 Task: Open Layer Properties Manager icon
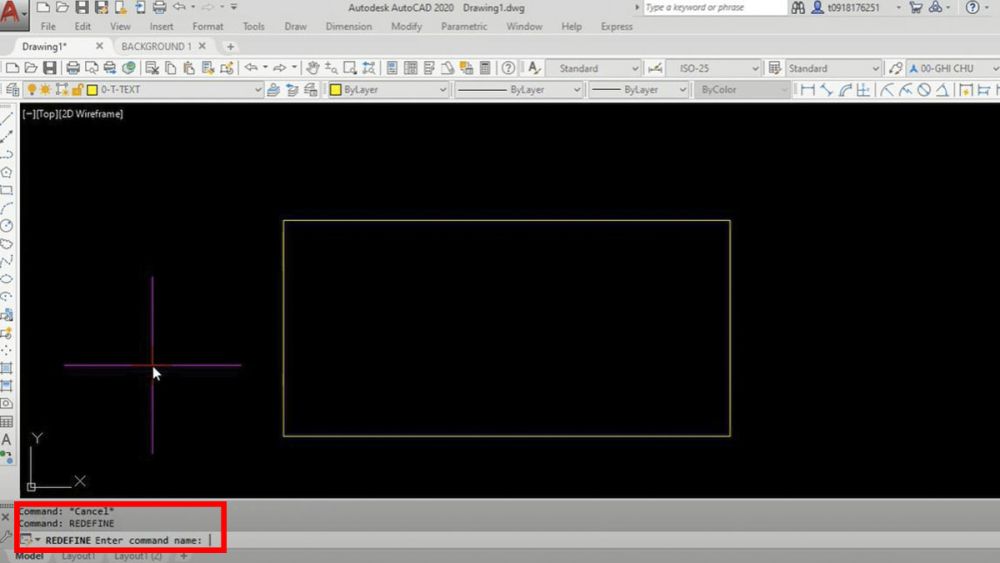[x=12, y=90]
